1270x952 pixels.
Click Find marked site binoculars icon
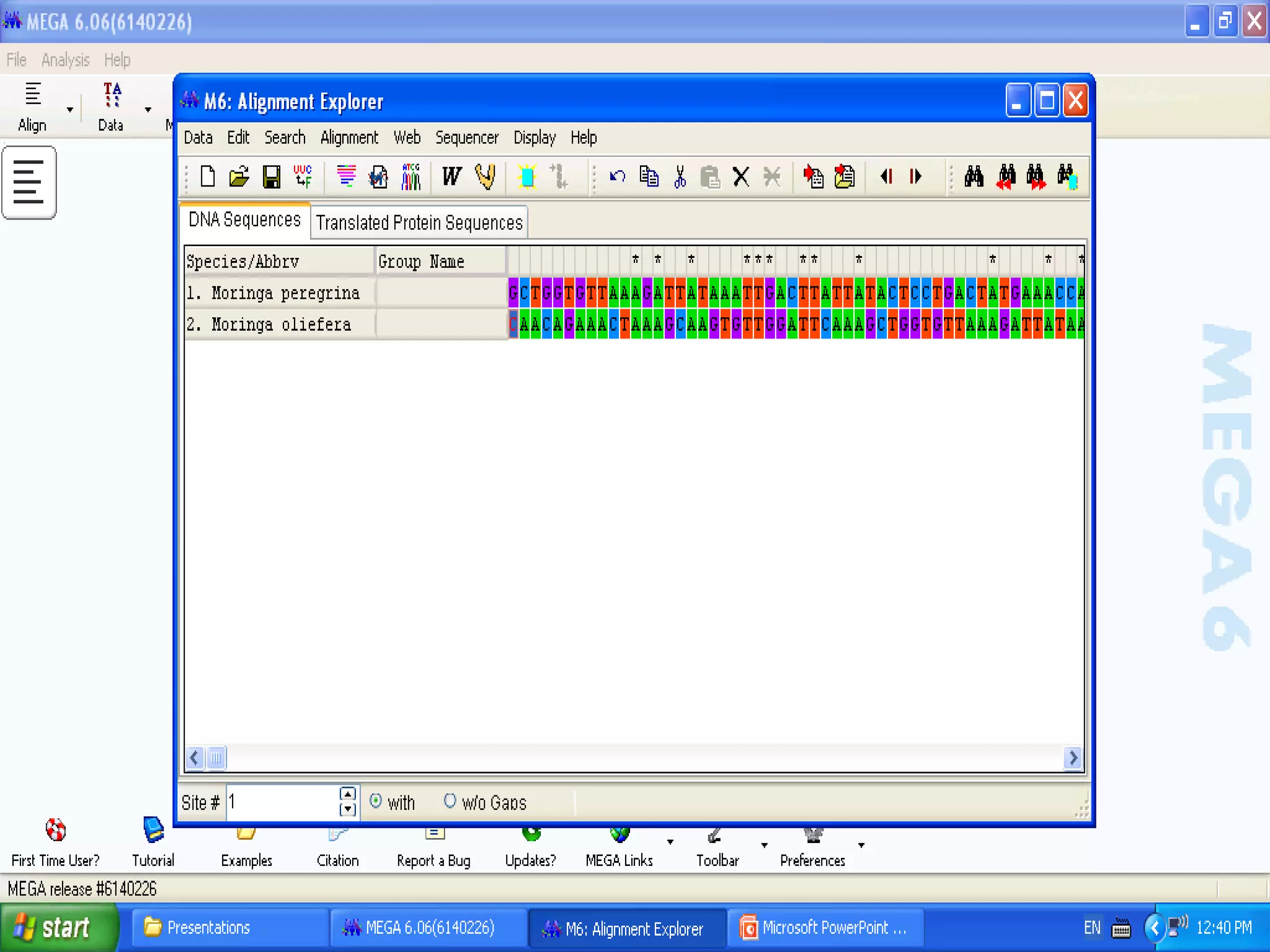[x=1067, y=177]
